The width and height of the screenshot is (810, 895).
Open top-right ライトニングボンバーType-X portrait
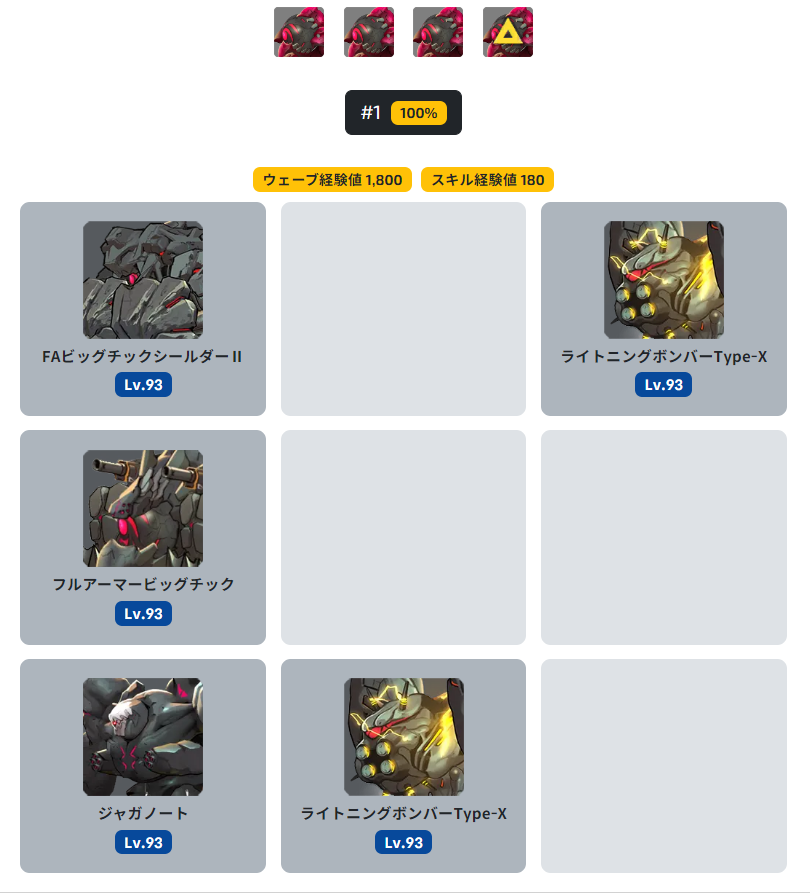[x=664, y=280]
